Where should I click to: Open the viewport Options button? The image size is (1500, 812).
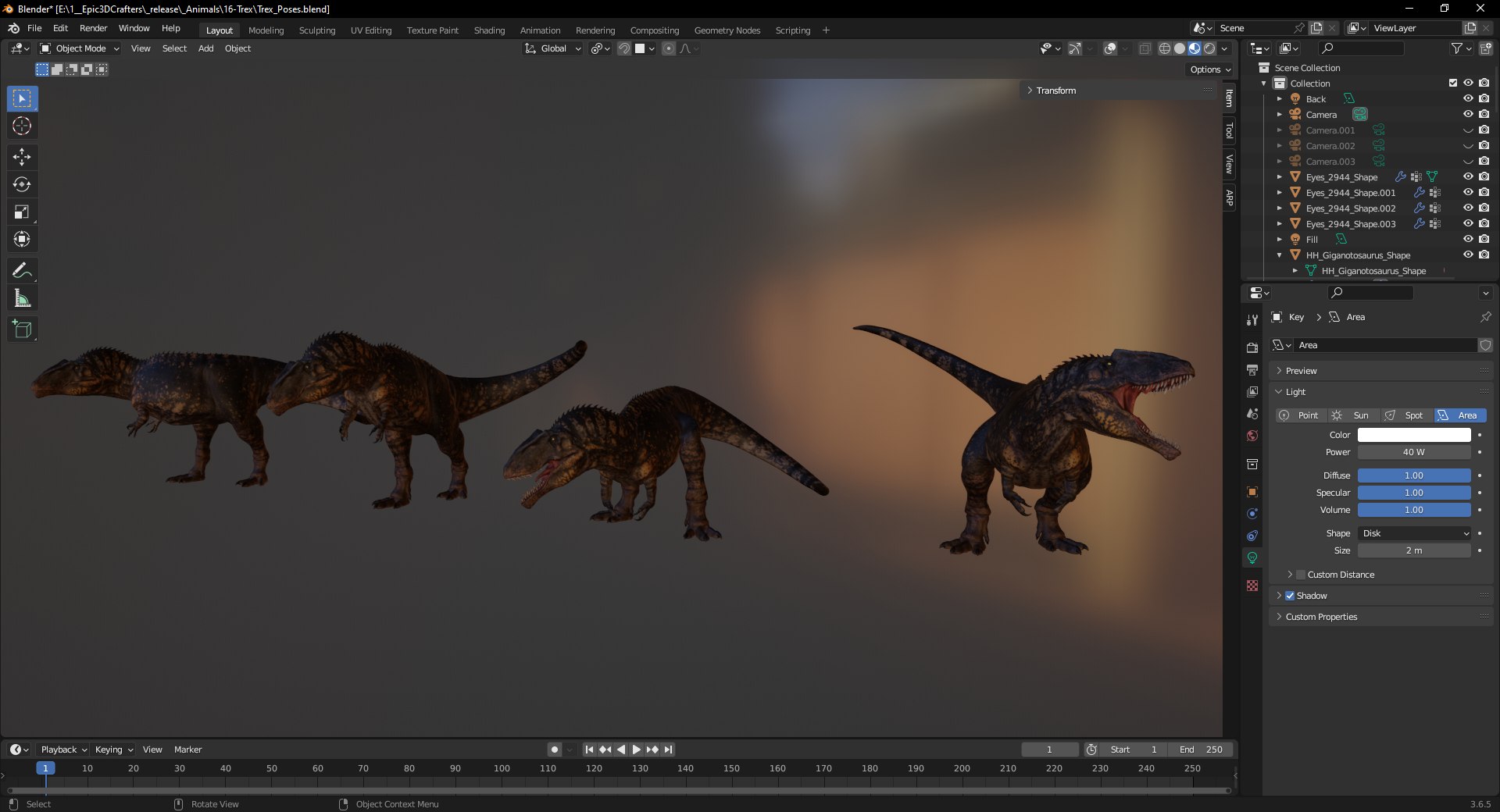pyautogui.click(x=1210, y=69)
